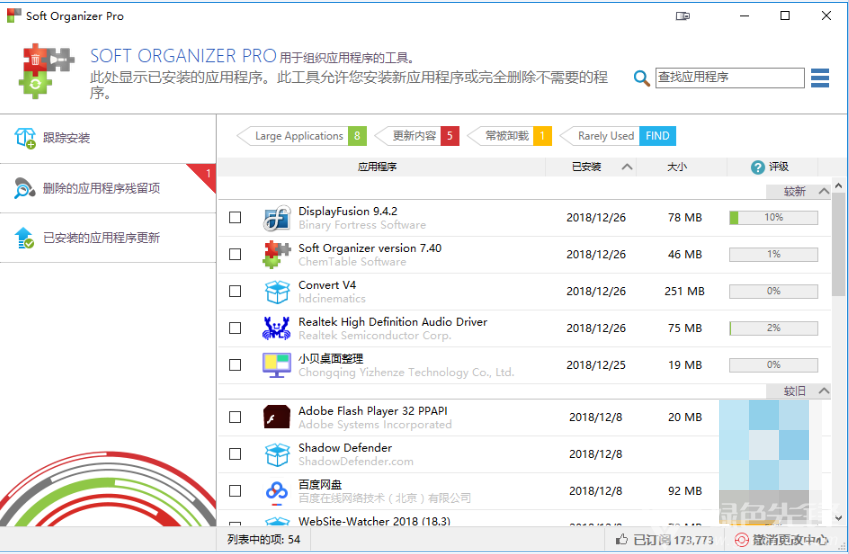
Task: Sort by the 已安装 column header
Action: [591, 167]
